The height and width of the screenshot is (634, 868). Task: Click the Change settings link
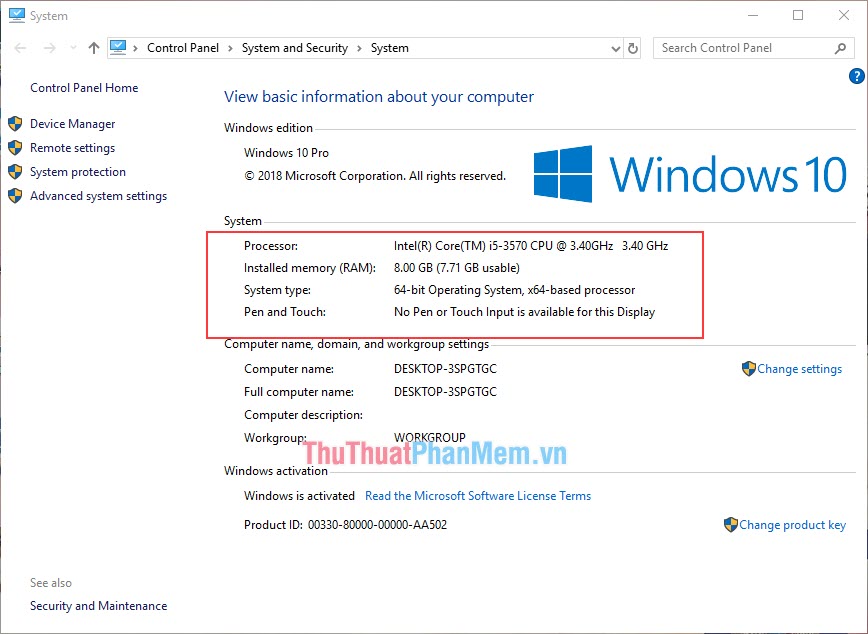point(800,369)
